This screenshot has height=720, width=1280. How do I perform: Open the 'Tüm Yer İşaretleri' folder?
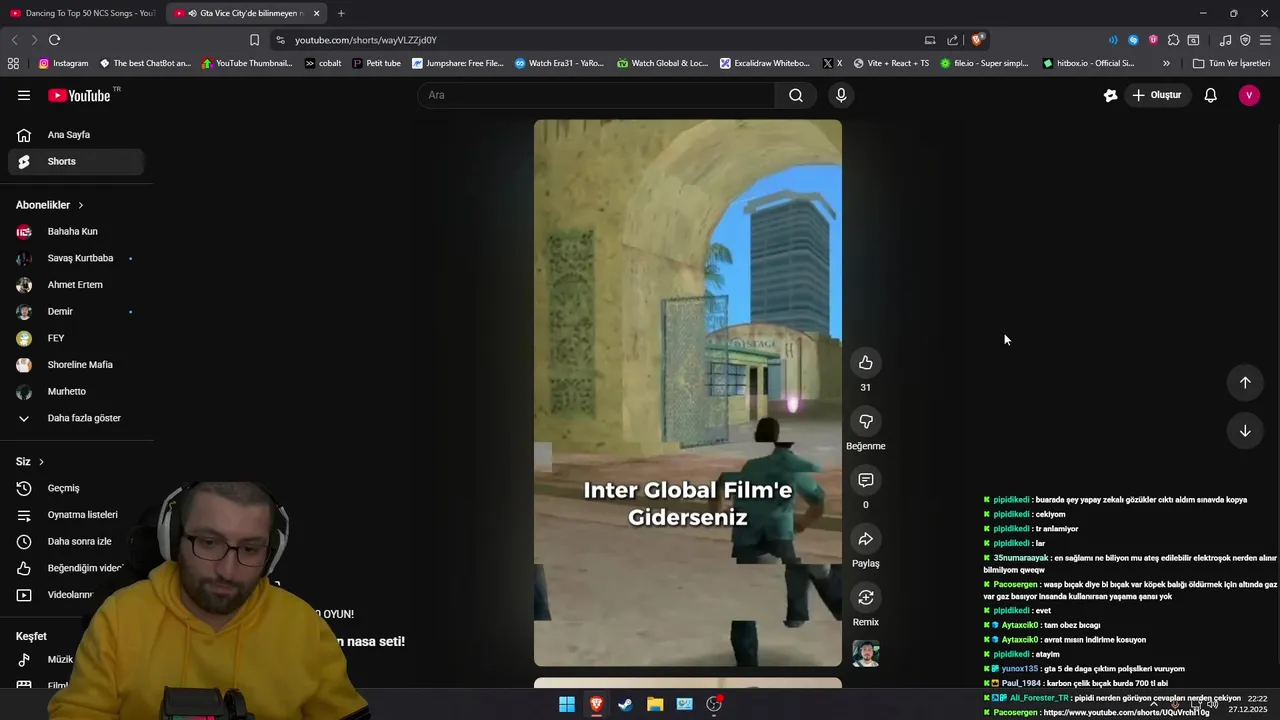point(1231,63)
